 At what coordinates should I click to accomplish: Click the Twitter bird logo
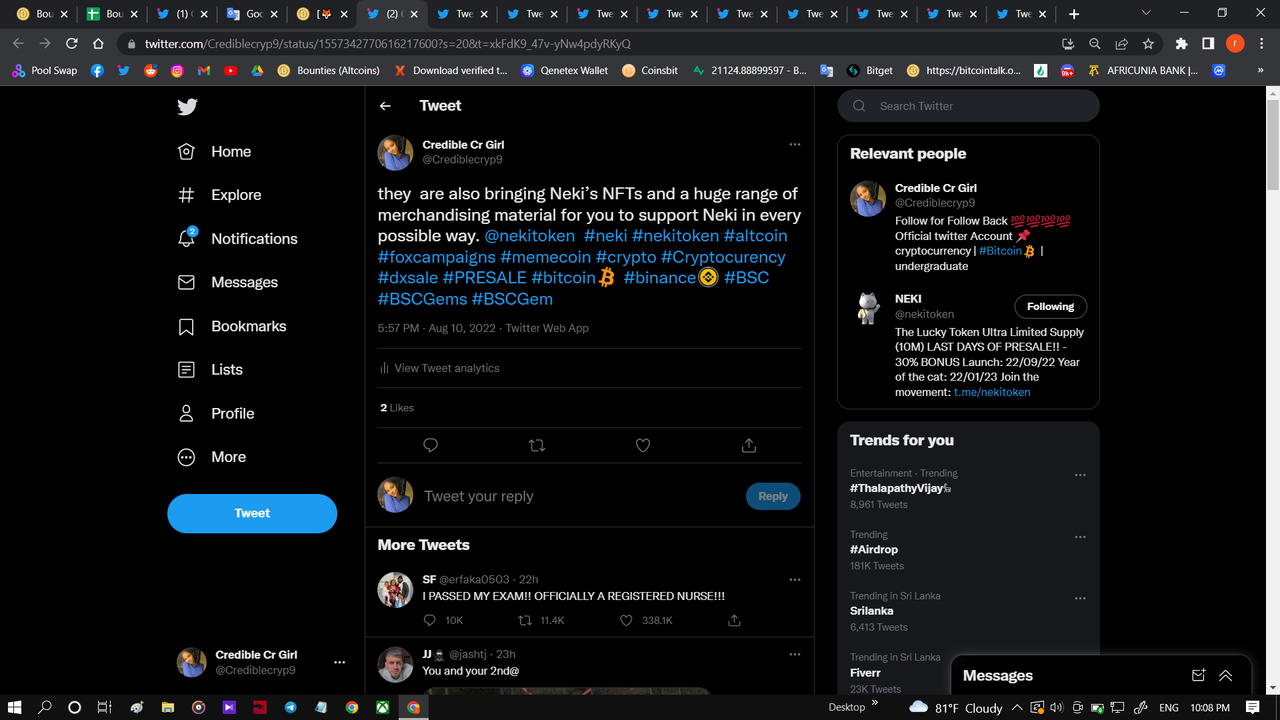[186, 107]
